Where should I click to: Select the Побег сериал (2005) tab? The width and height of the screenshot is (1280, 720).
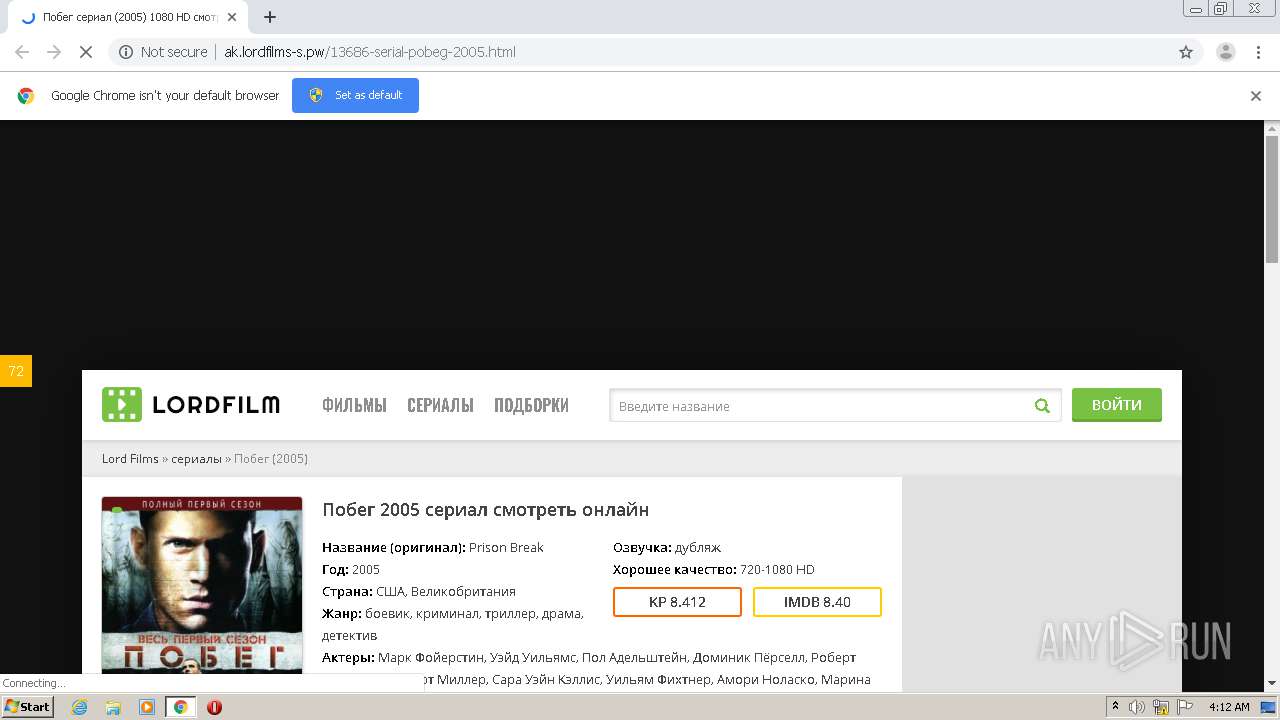pos(129,17)
